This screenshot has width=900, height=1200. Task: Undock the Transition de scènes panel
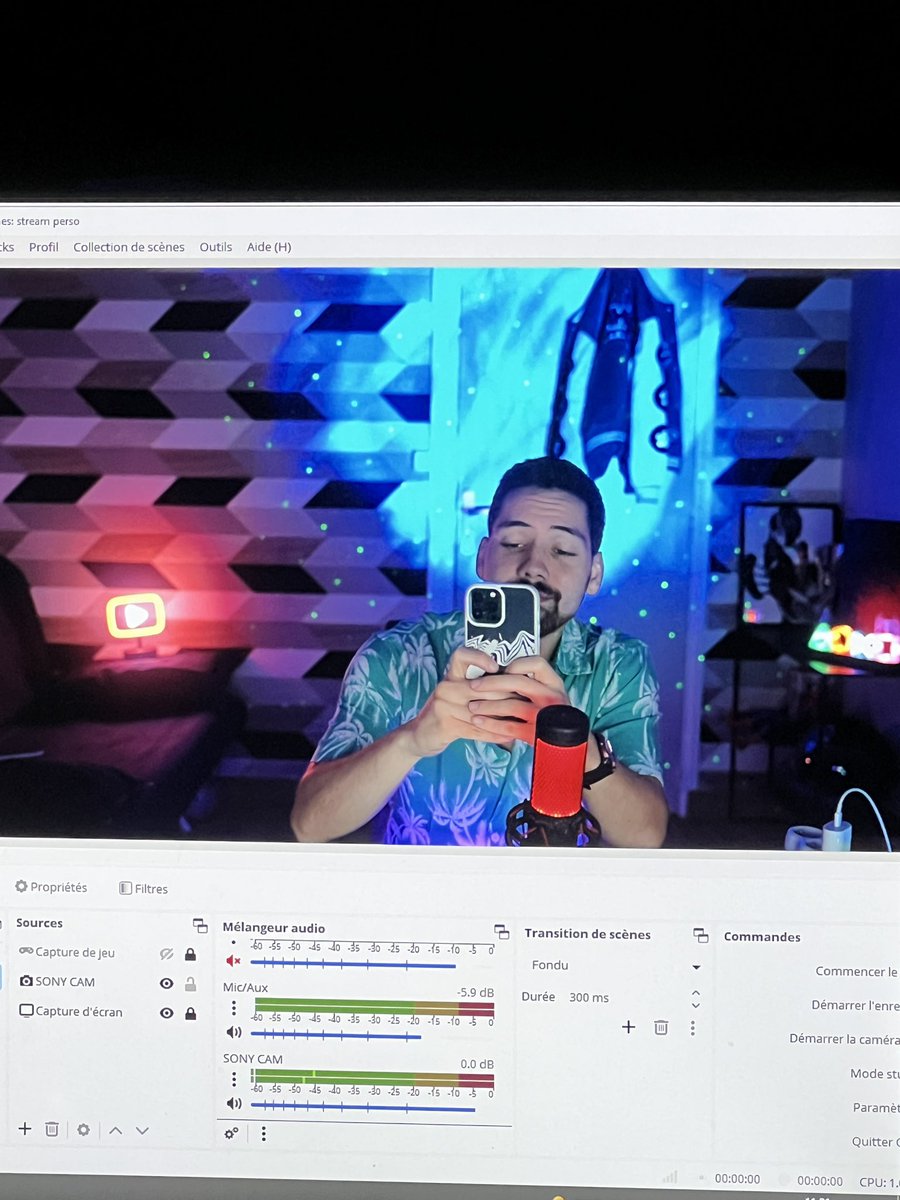[701, 935]
